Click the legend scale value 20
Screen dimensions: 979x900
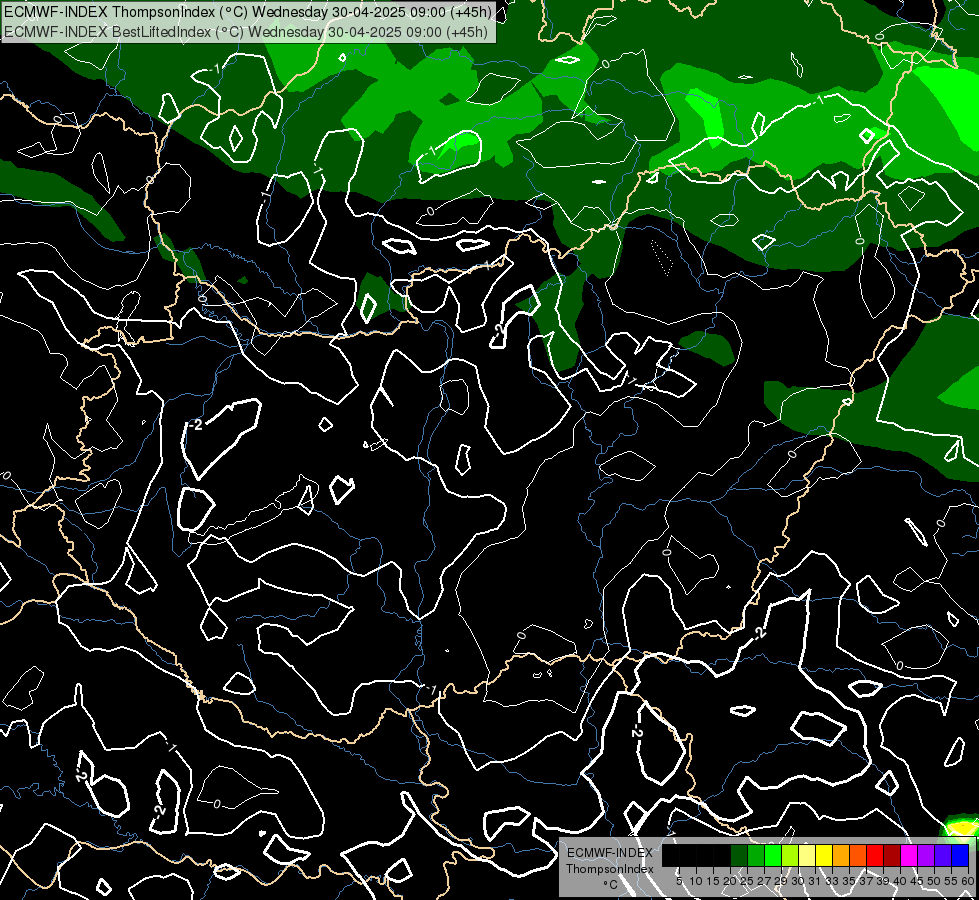coord(731,881)
